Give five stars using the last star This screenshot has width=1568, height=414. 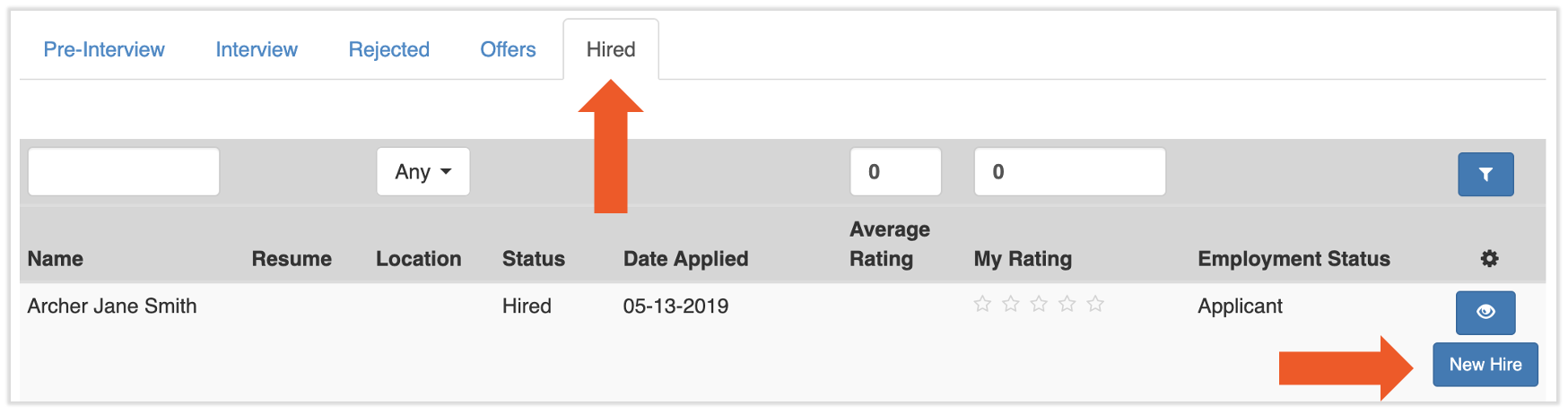pos(1095,305)
